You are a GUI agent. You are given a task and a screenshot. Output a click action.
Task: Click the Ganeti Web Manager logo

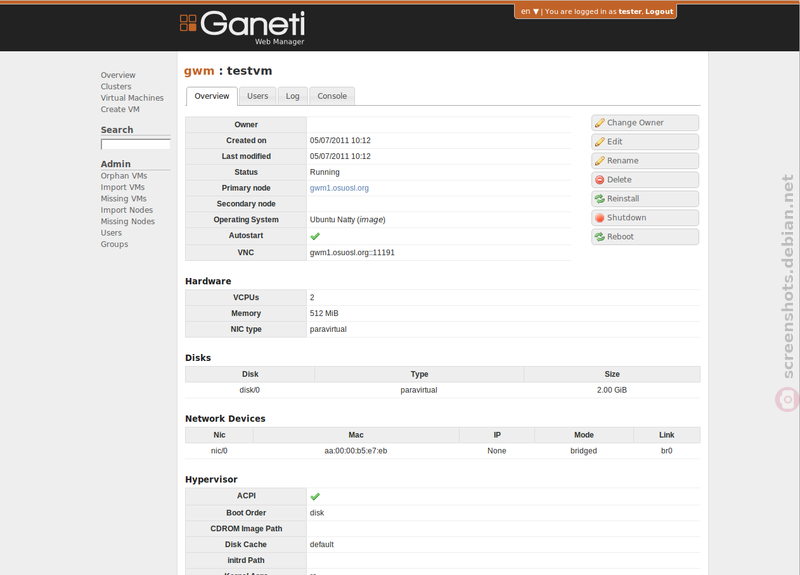tap(242, 28)
